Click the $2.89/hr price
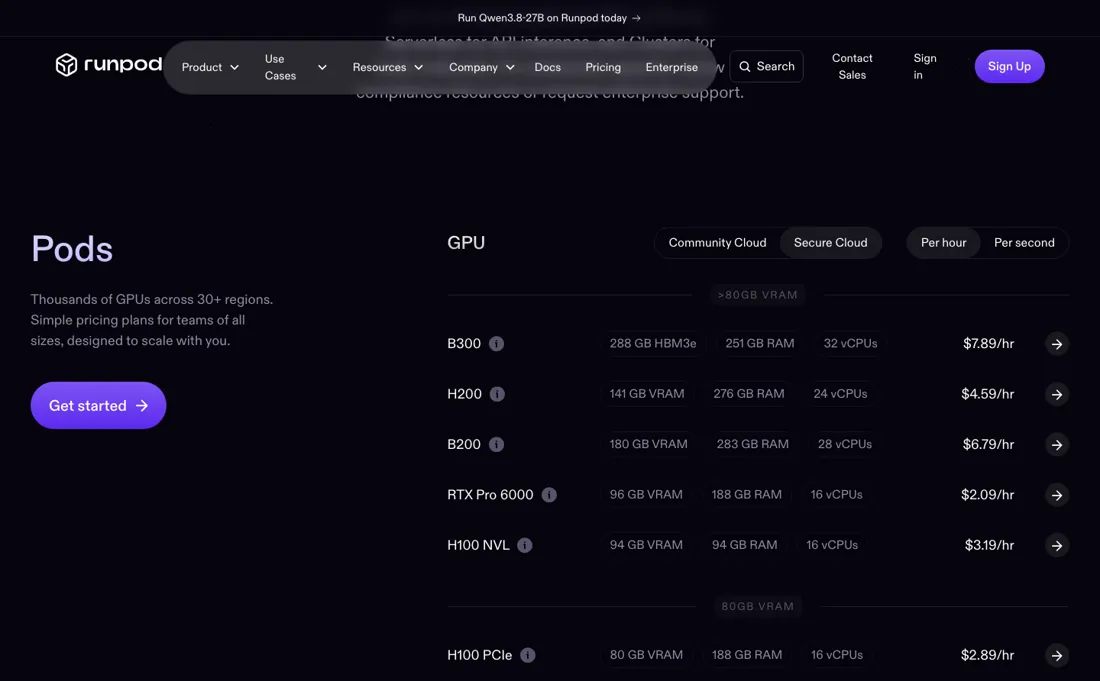Screen dimensions: 1100x681 coord(987,655)
